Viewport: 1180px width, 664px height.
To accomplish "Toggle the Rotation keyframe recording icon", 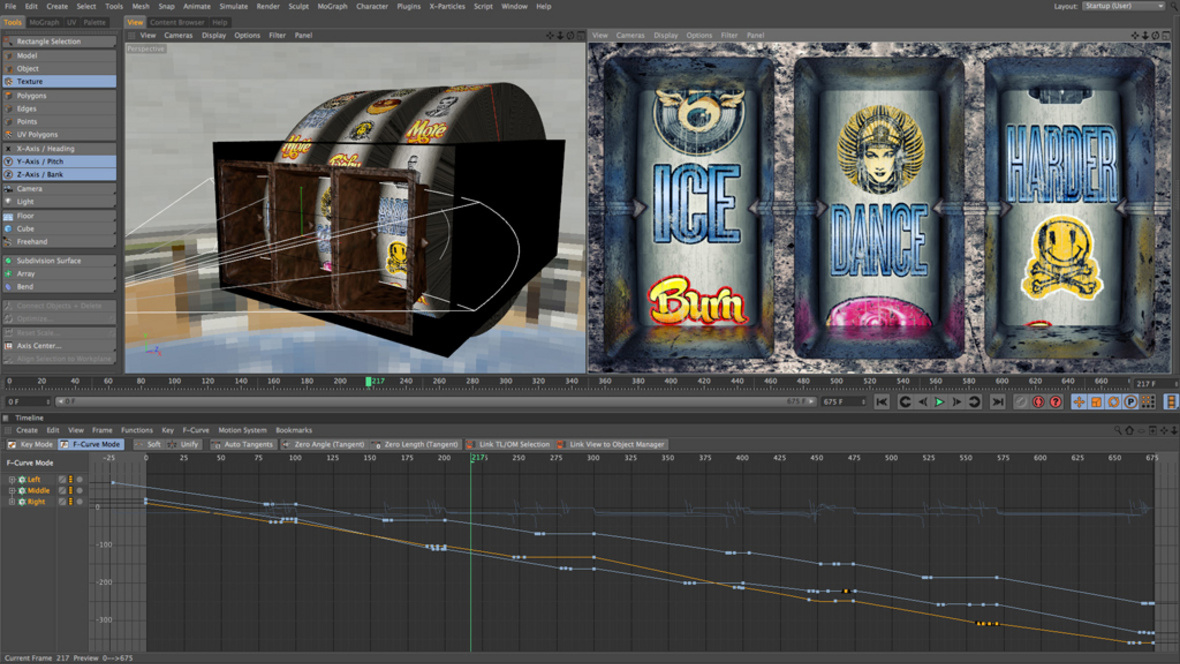I will point(1113,402).
